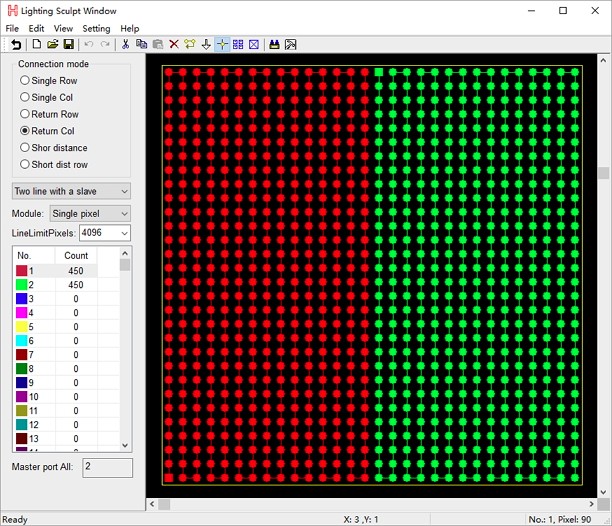Click the canvas vertical scrollbar down arrow
Image resolution: width=612 pixels, height=526 pixels.
pyautogui.click(x=603, y=492)
